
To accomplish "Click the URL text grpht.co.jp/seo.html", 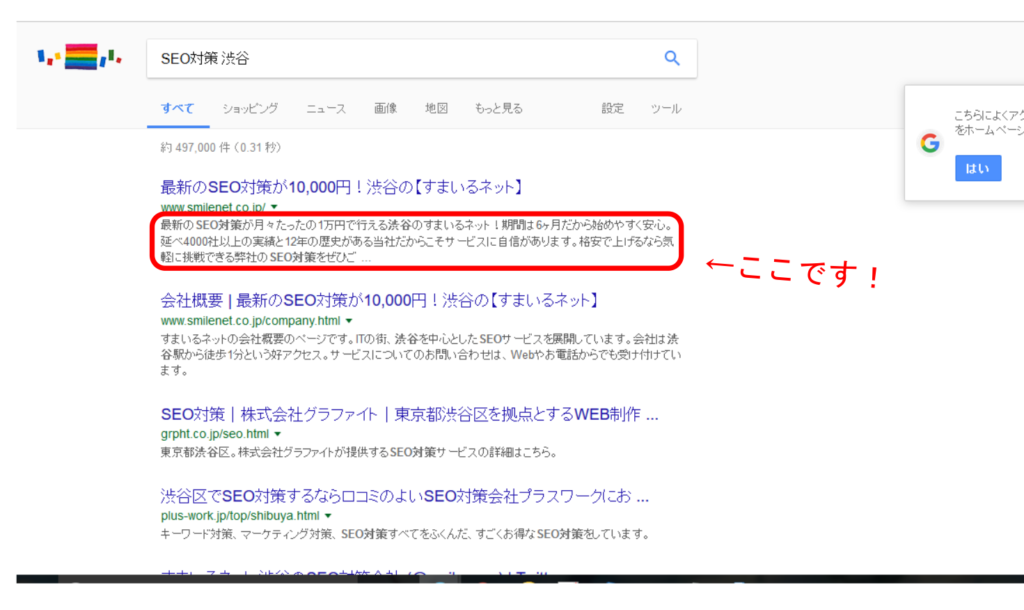I will coord(215,434).
